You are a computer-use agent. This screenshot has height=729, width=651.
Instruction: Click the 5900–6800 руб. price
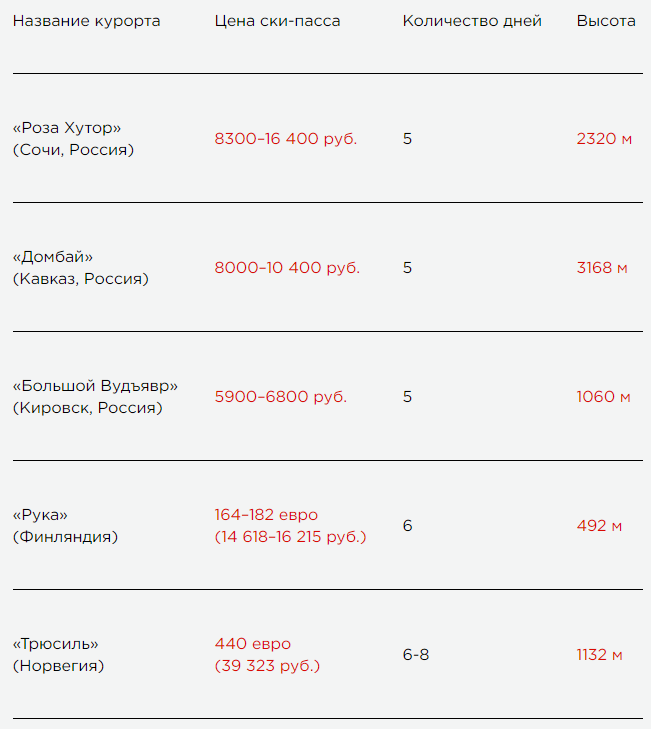point(280,397)
